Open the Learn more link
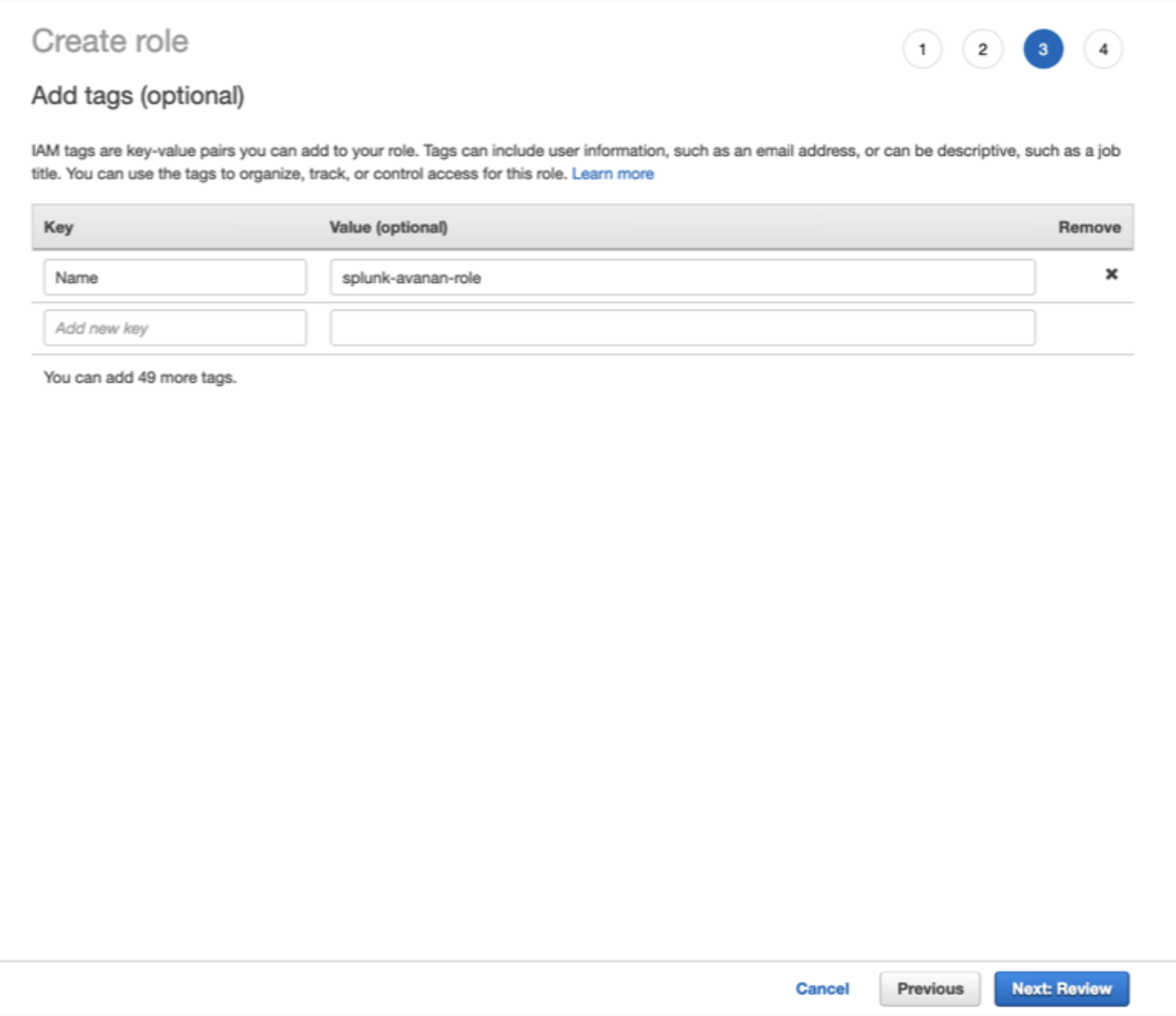 click(613, 174)
